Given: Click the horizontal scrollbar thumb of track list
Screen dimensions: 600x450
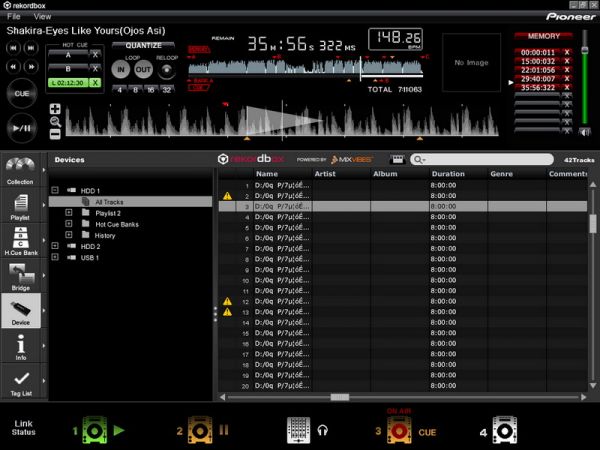Looking at the screenshot, I should click(339, 397).
